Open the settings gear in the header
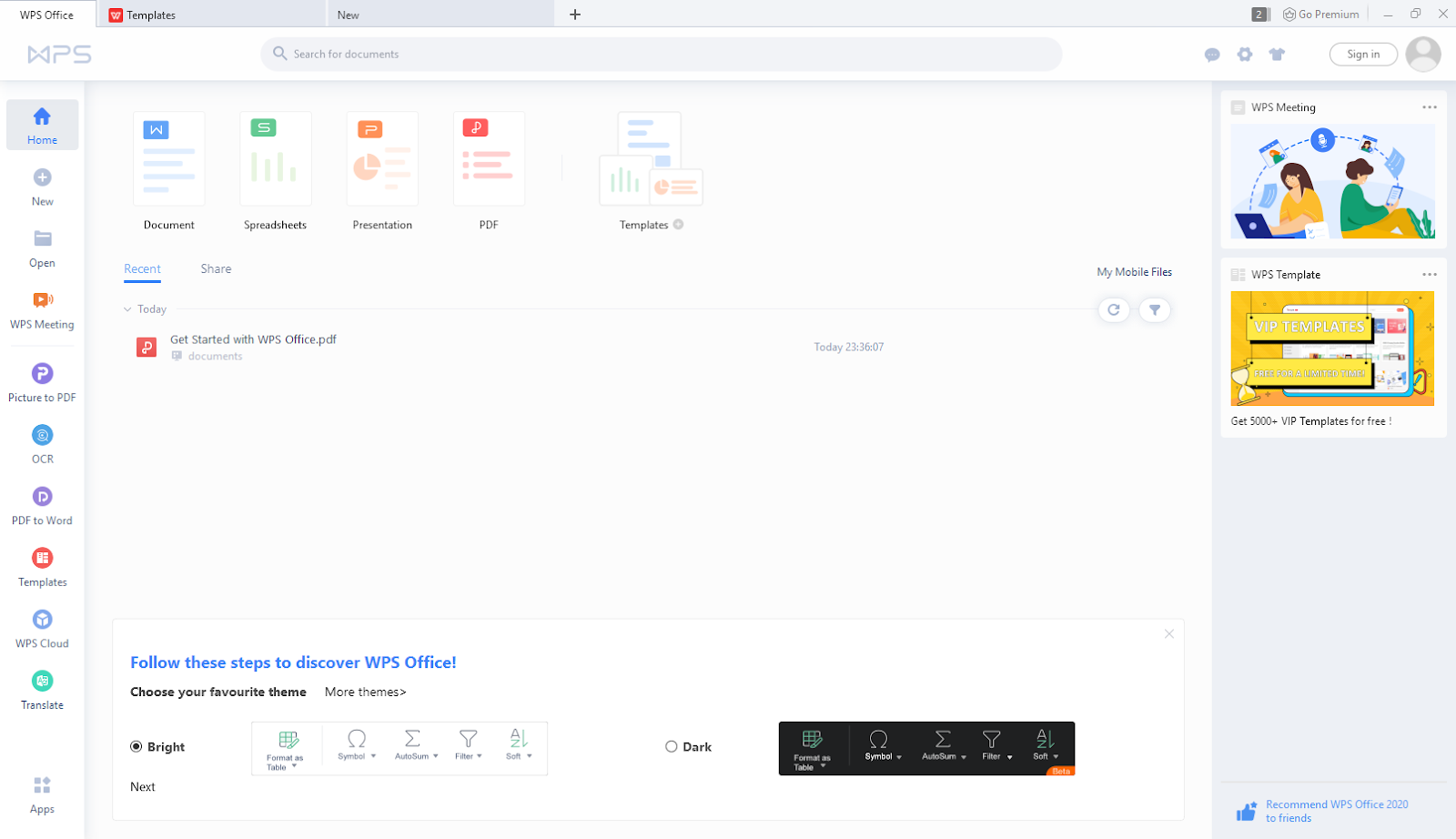Image resolution: width=1456 pixels, height=839 pixels. [1245, 55]
